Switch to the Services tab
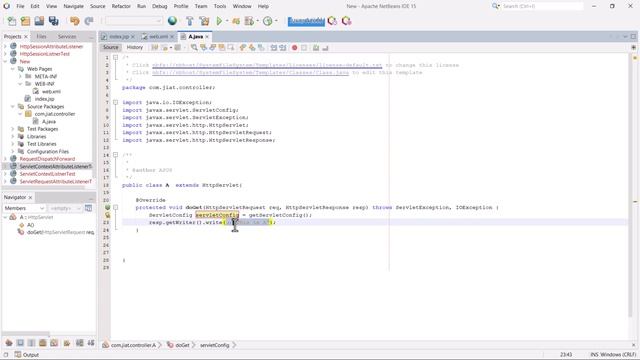 tap(67, 37)
